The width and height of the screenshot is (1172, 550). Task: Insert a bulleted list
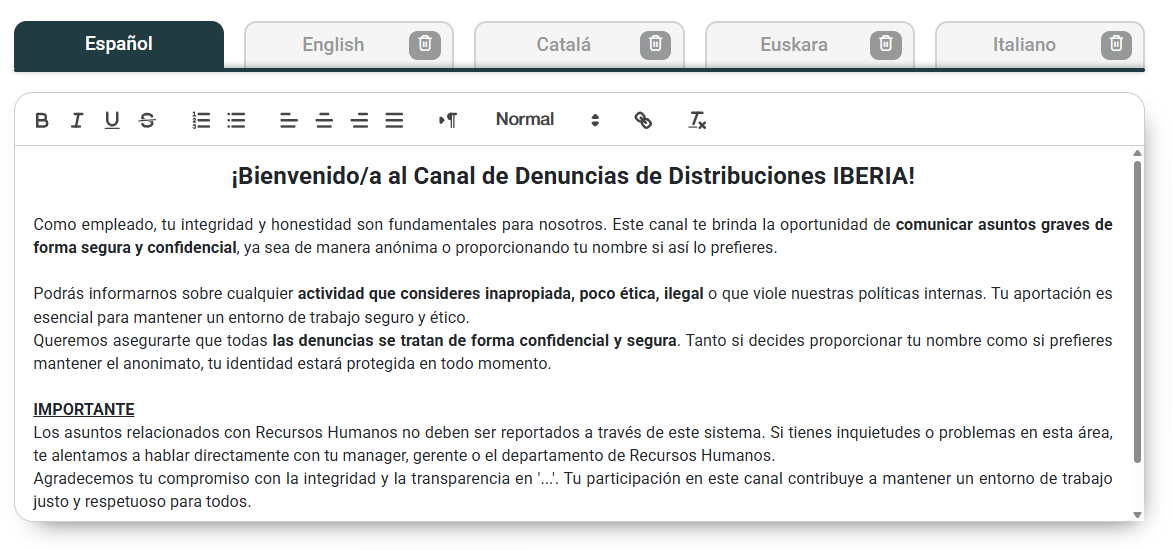pos(236,120)
